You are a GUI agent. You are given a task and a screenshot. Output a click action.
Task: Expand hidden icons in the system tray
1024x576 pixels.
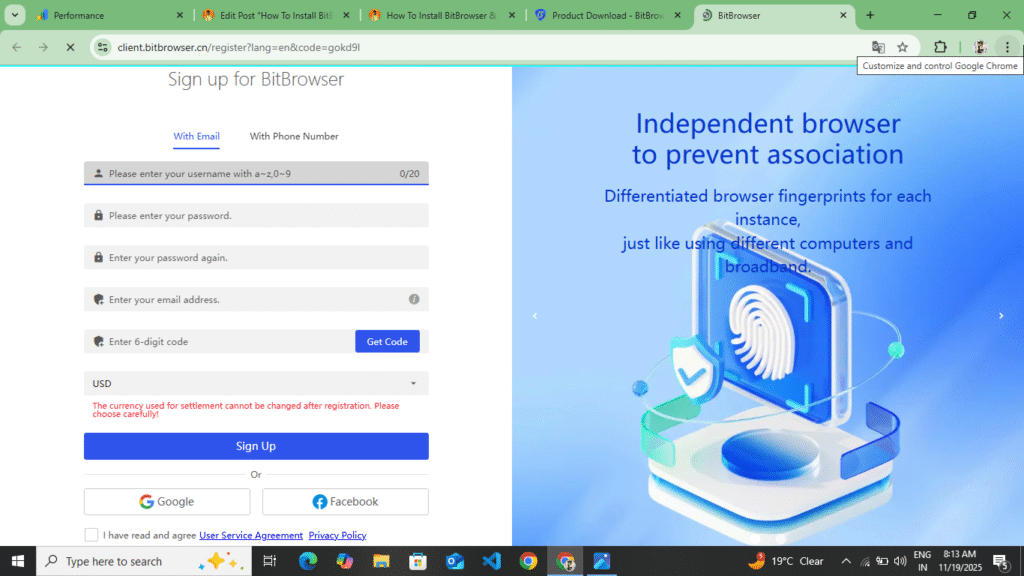tap(846, 561)
